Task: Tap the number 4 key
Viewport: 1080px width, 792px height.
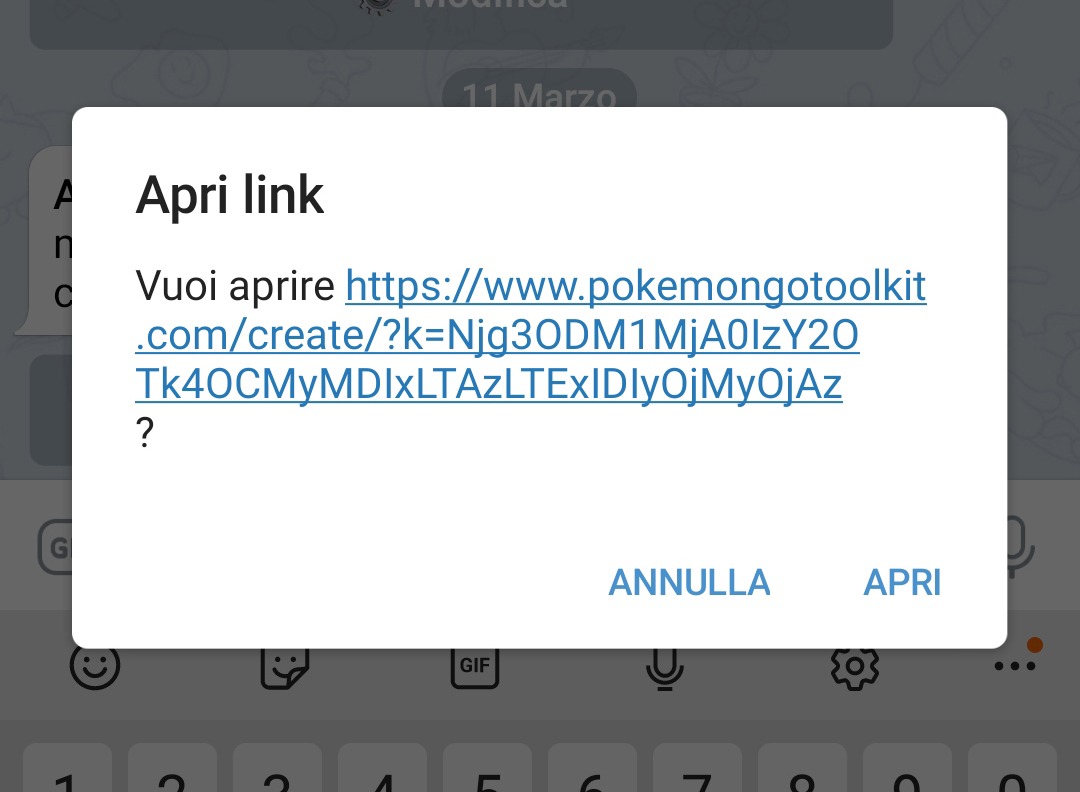Action: click(382, 767)
